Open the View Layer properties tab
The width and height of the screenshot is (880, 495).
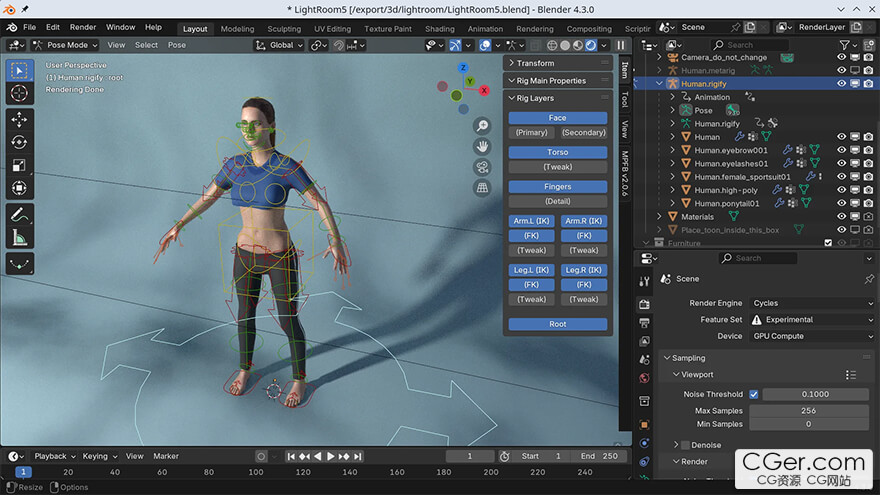pos(644,341)
